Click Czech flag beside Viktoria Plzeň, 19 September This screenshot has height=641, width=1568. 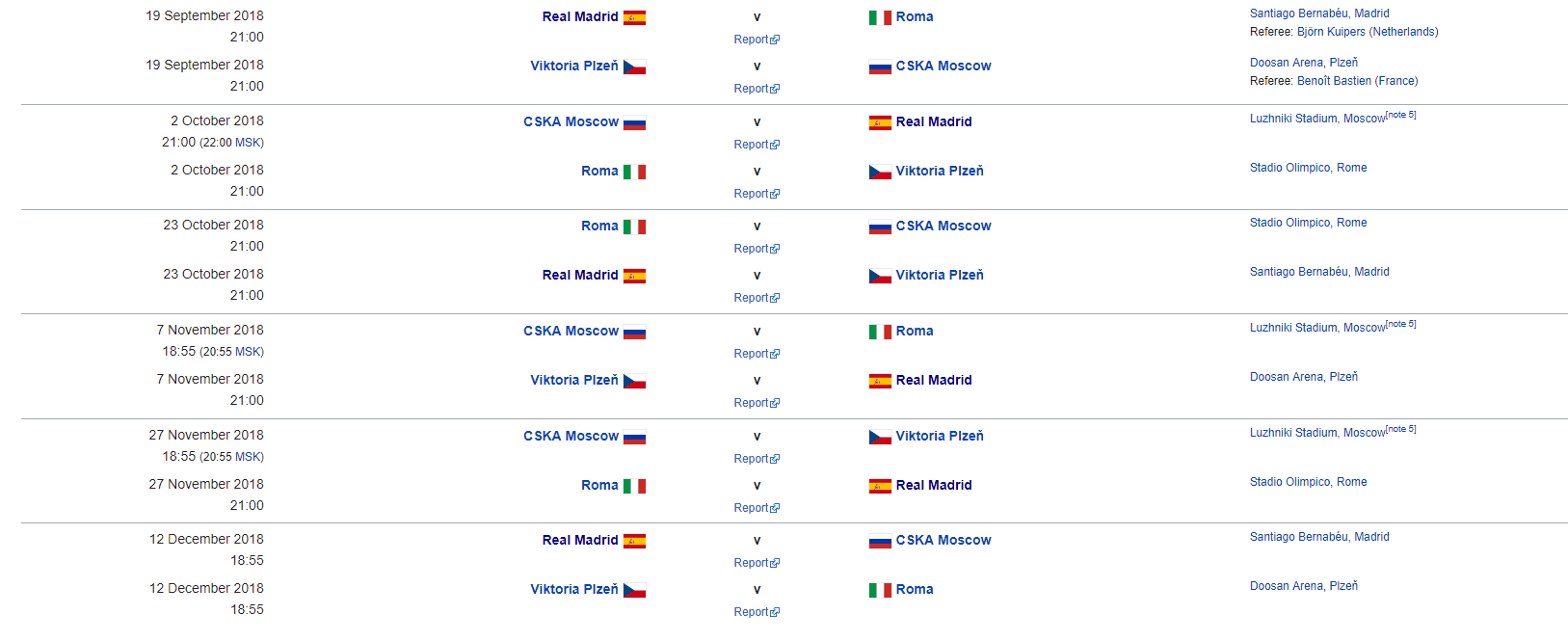[634, 67]
